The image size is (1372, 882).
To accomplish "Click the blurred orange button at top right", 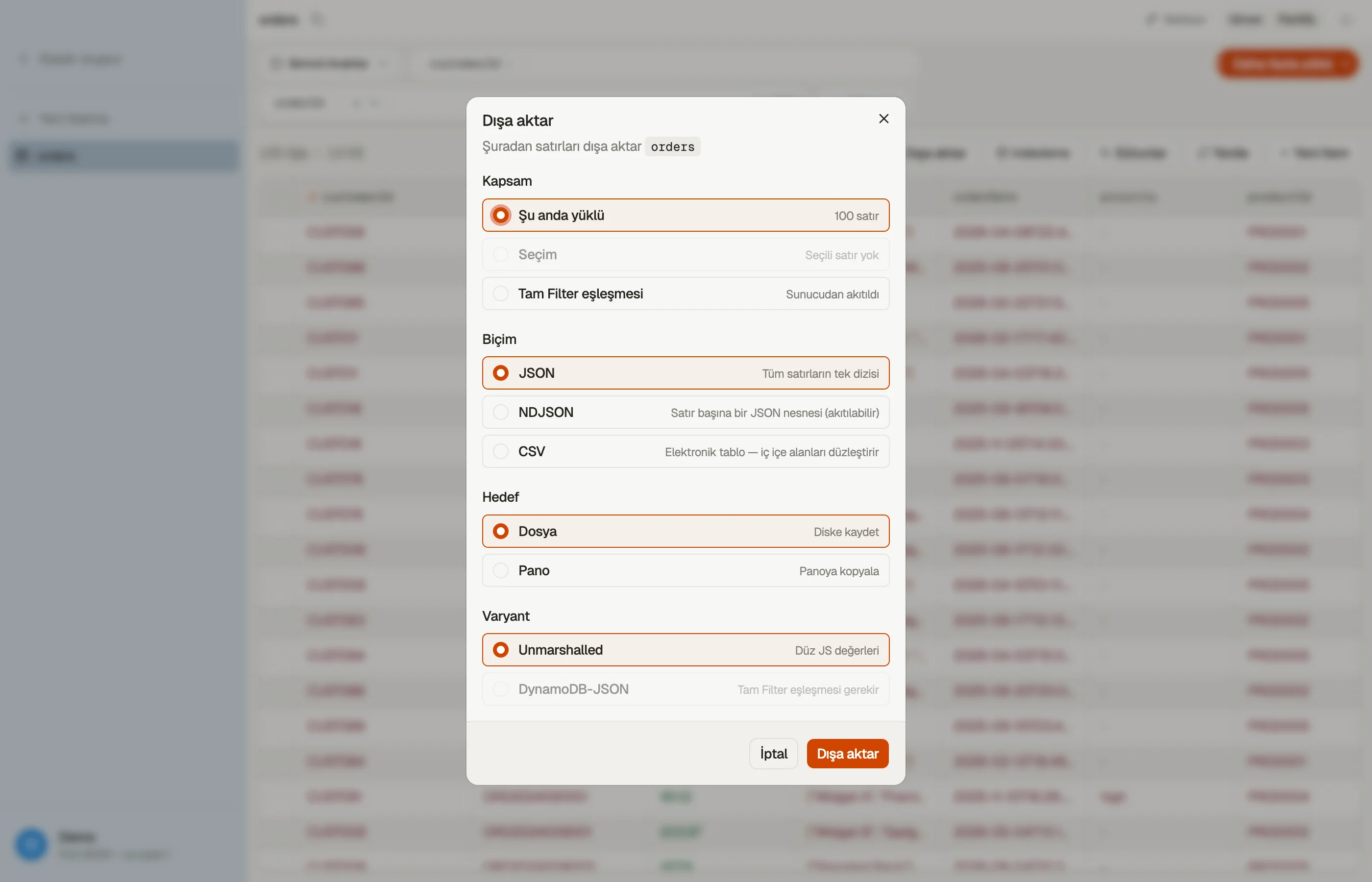I will point(1287,64).
